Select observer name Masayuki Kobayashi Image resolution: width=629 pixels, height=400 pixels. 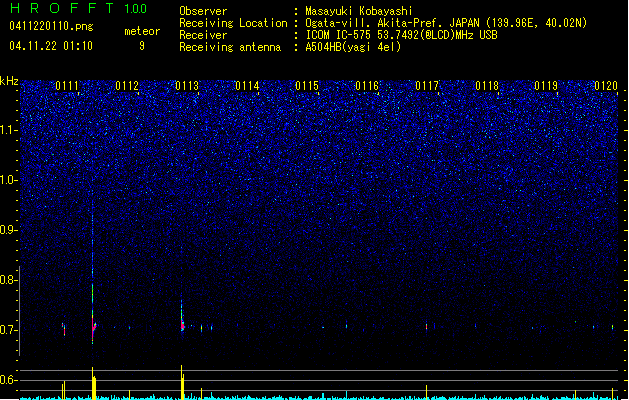tap(359, 11)
